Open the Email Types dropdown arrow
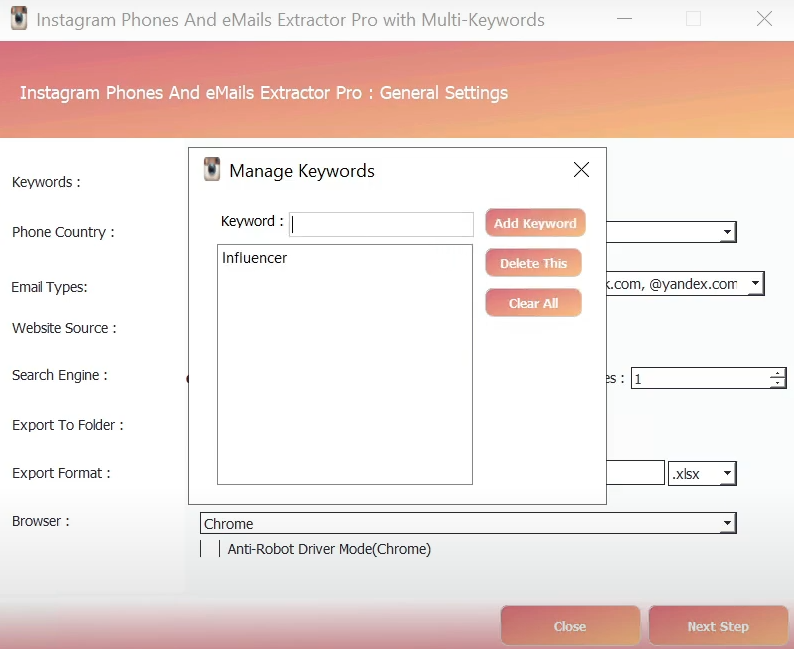794x649 pixels. tap(754, 284)
